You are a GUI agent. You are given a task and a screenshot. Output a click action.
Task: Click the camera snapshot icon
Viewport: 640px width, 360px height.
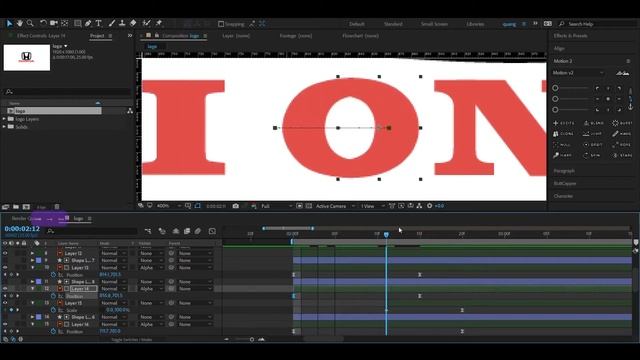pyautogui.click(x=236, y=206)
